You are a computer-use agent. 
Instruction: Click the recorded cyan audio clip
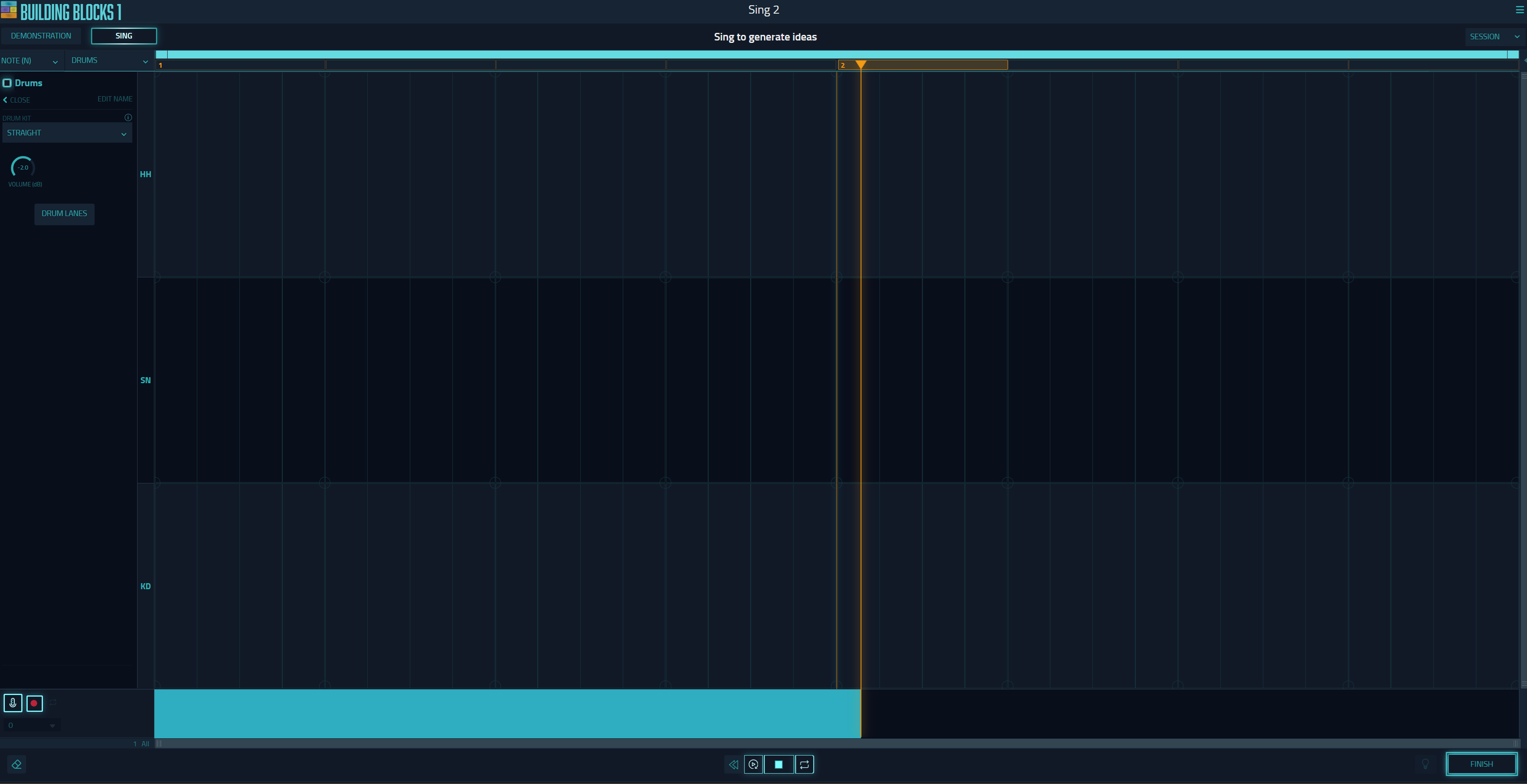point(507,713)
